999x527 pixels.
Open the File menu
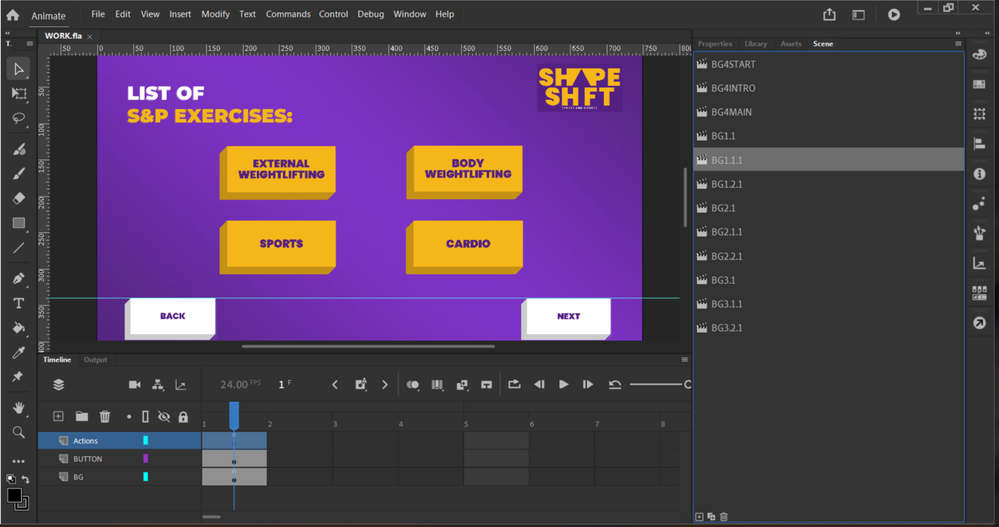point(98,14)
